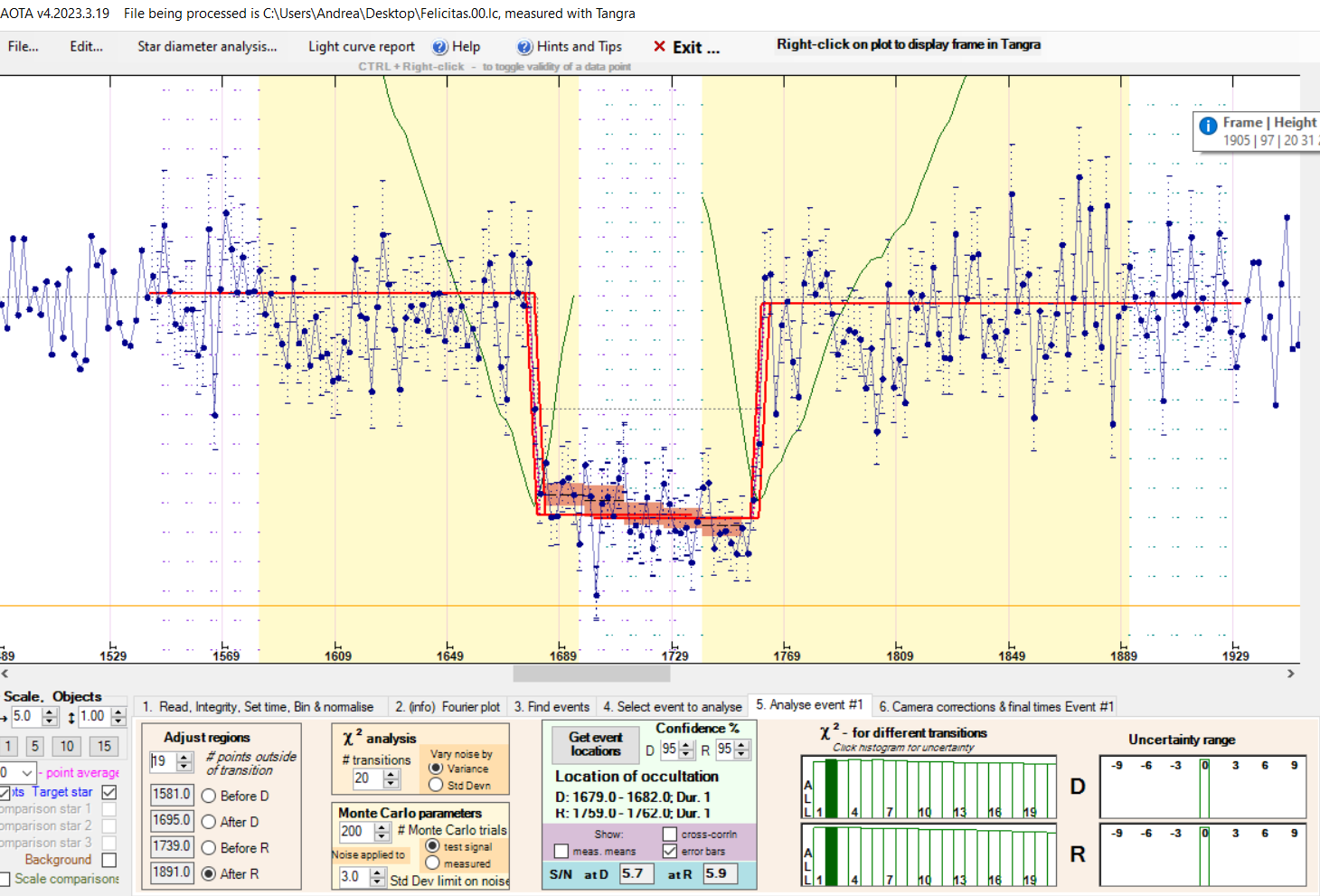Open the Edit... menu
Image resolution: width=1320 pixels, height=896 pixels.
pos(87,47)
